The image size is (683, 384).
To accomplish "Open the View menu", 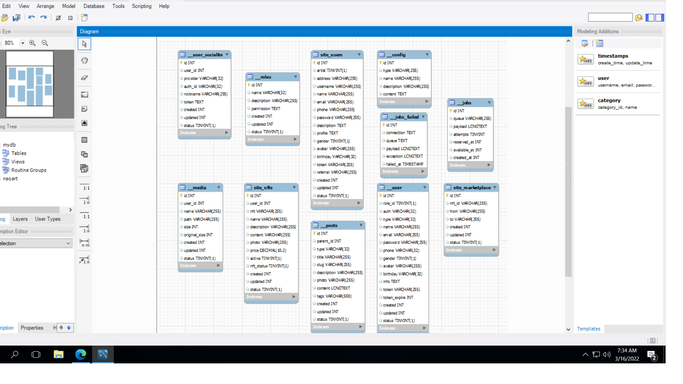I will [24, 6].
